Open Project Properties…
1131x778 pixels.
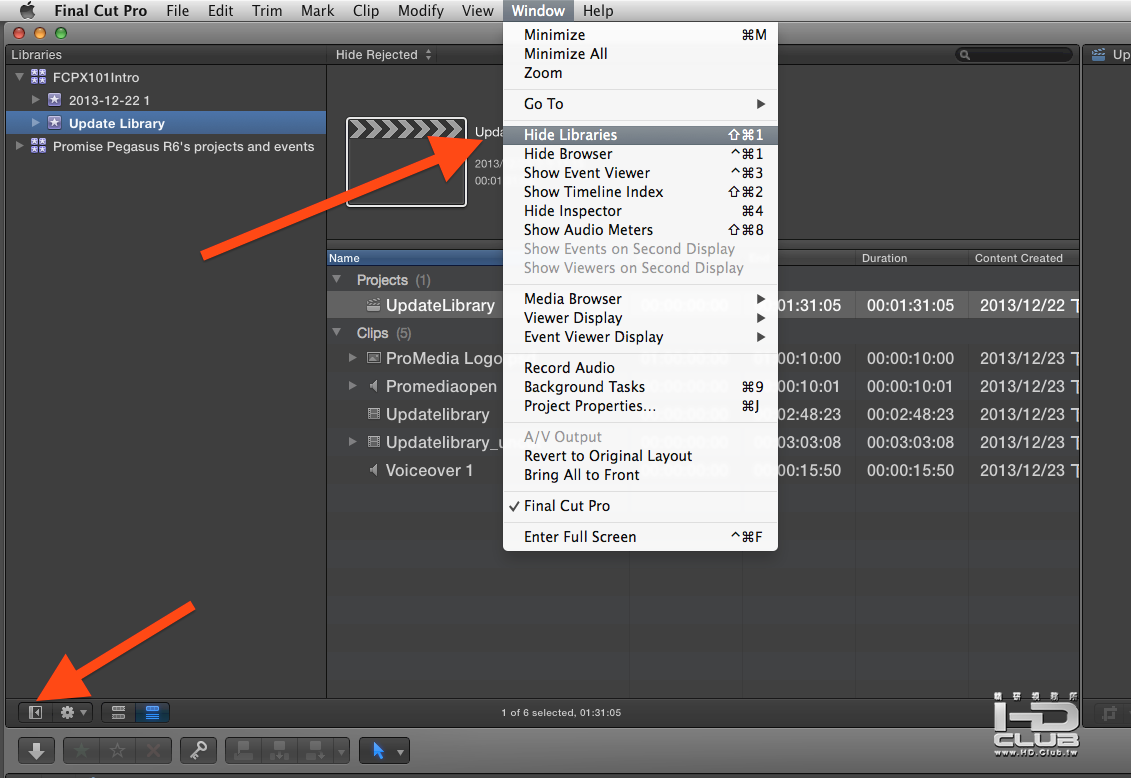click(640, 406)
